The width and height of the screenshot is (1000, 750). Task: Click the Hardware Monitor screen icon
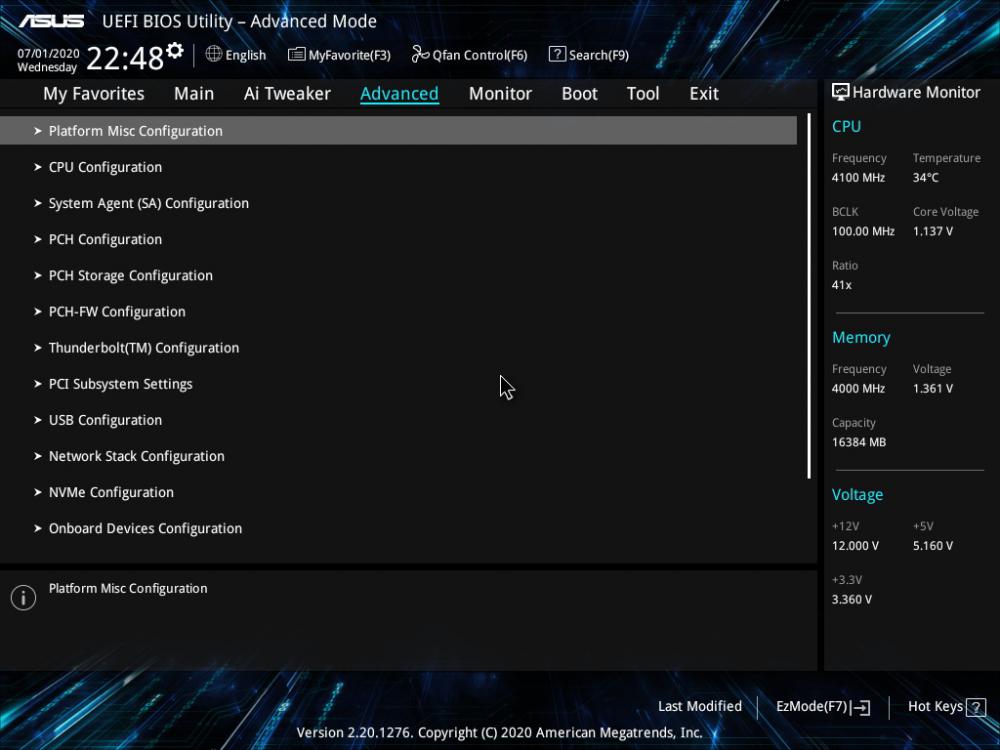[x=841, y=92]
